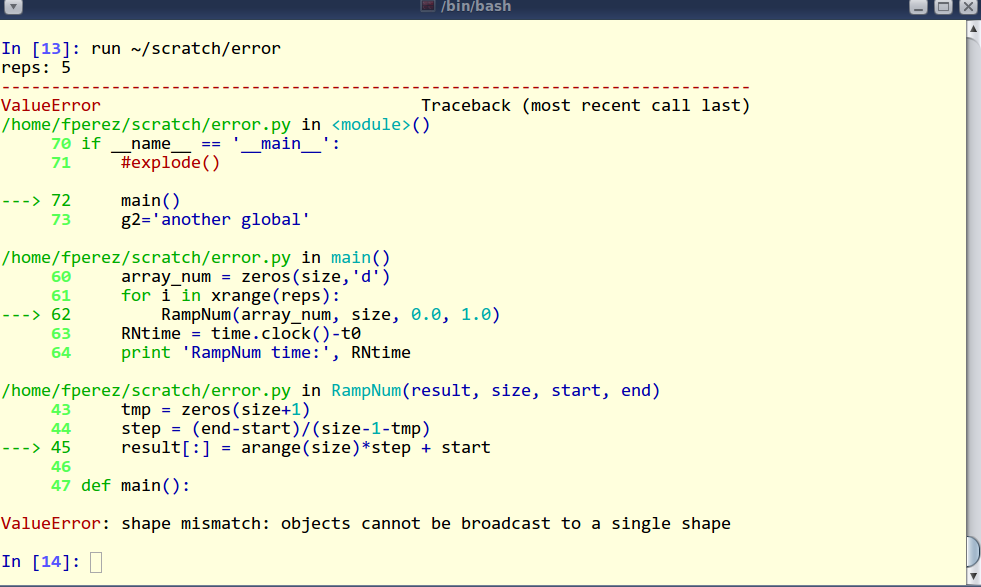The image size is (981, 587).
Task: Click 'Traceback (most recent call last)' text
Action: (585, 105)
